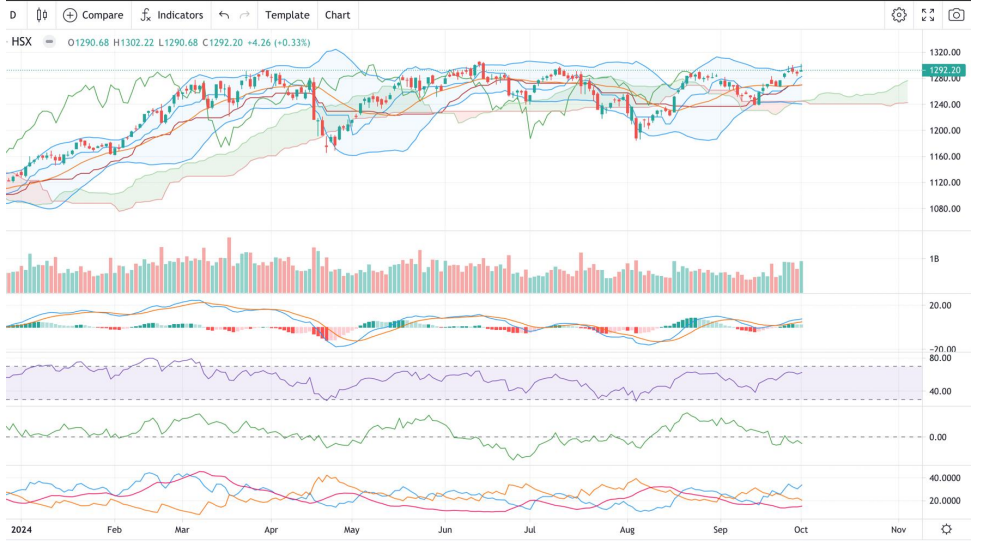Click the HSX symbol name
Viewport: 983px width, 553px height.
23,42
